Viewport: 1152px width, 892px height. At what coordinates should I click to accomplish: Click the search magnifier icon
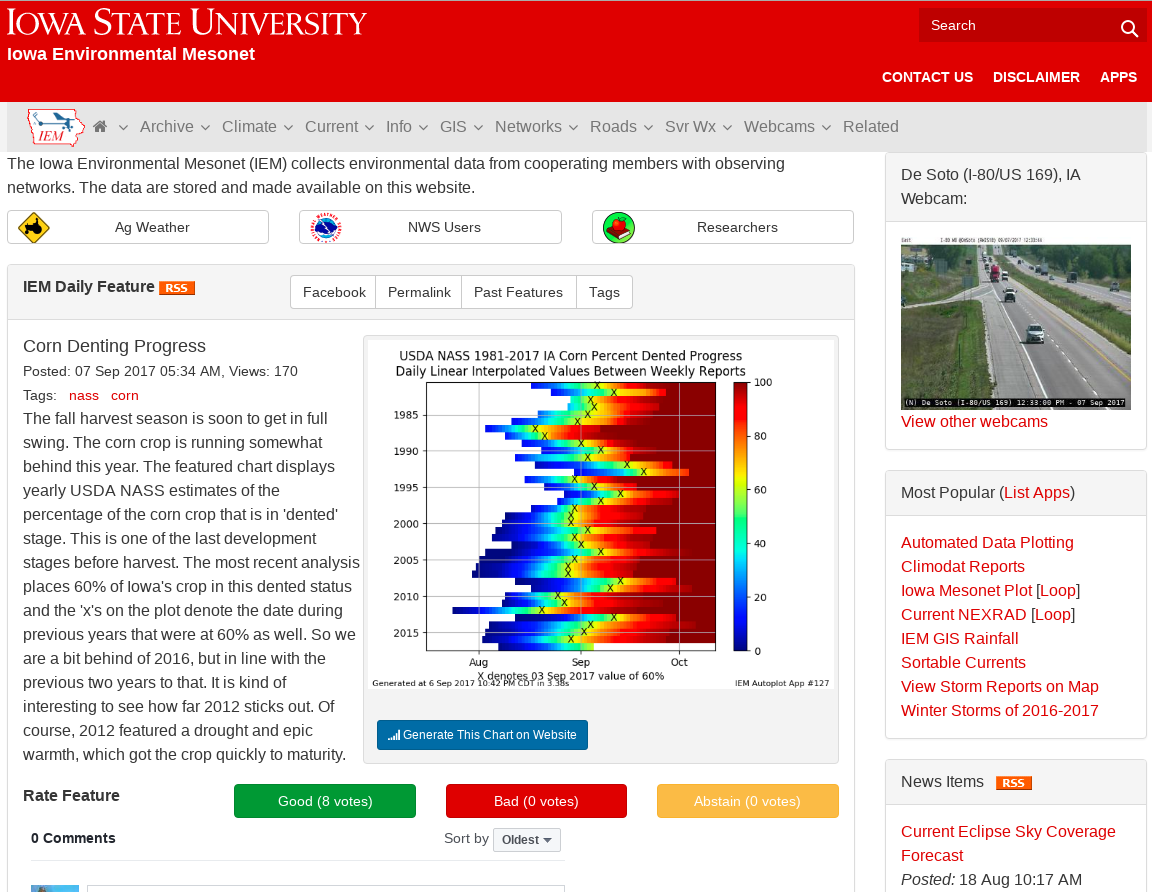(x=1128, y=28)
